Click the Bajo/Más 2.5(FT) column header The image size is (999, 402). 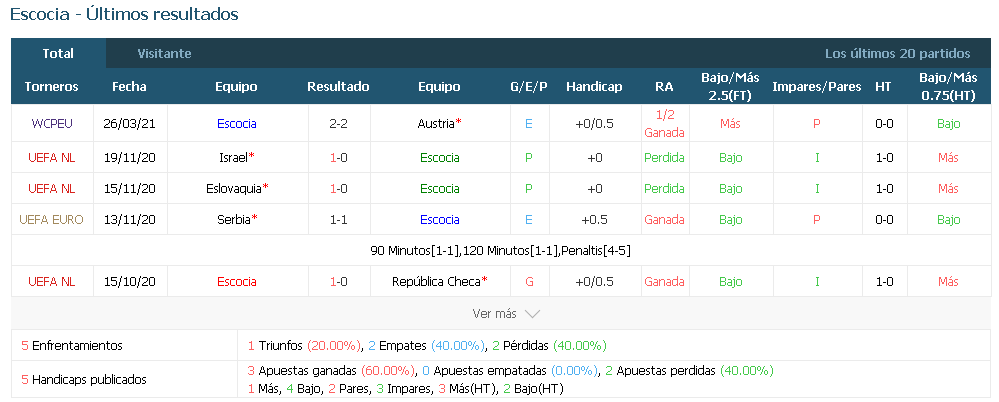[730, 87]
